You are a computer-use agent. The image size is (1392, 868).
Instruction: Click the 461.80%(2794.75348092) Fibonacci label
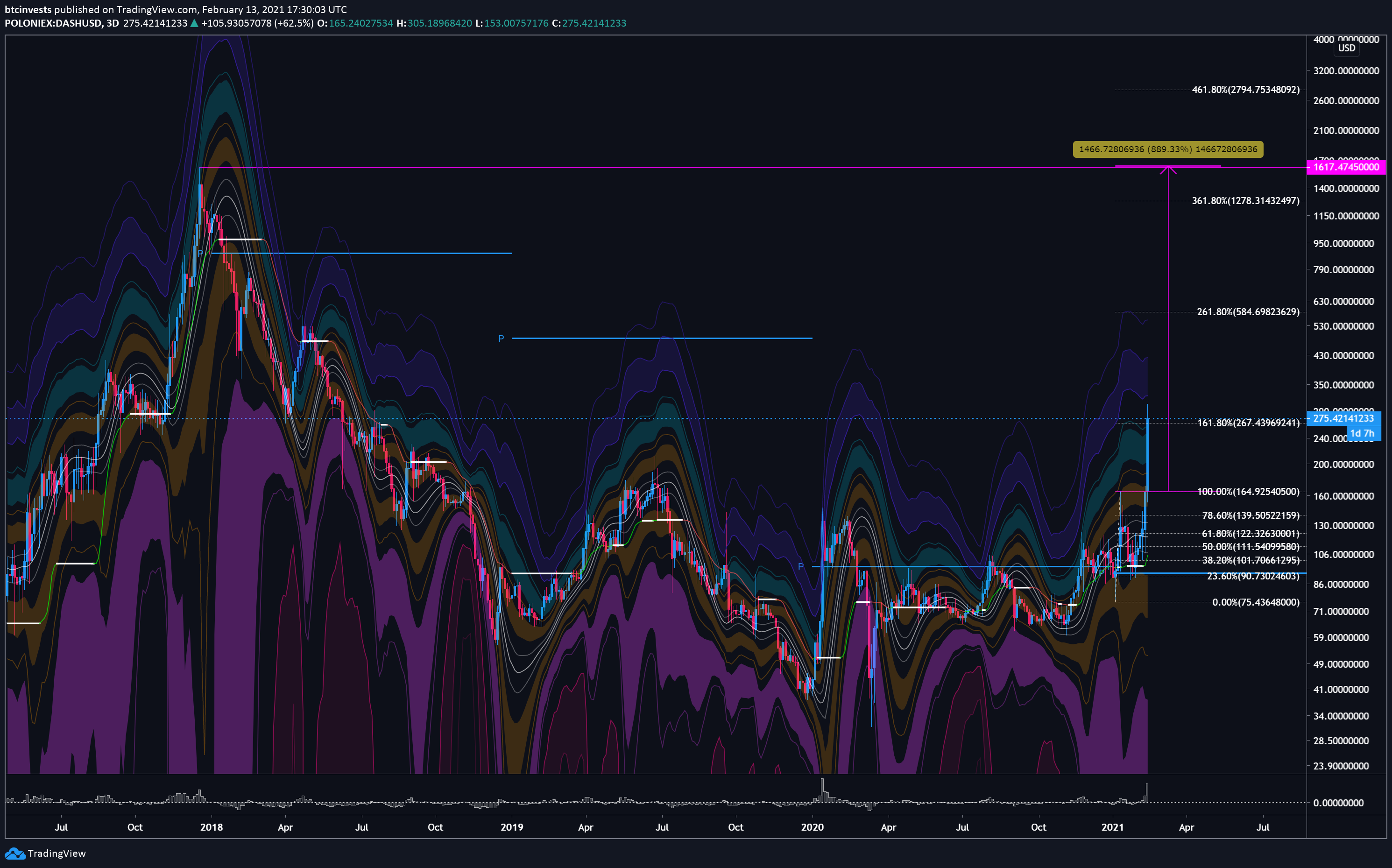1246,90
